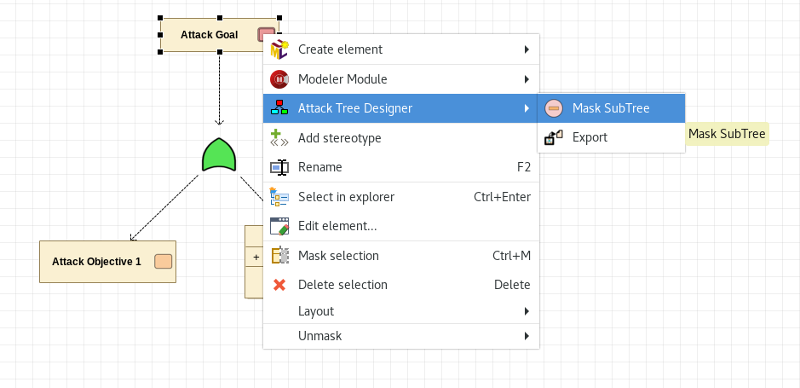The width and height of the screenshot is (800, 388).
Task: Click the Select in explorer icon
Action: 279,197
